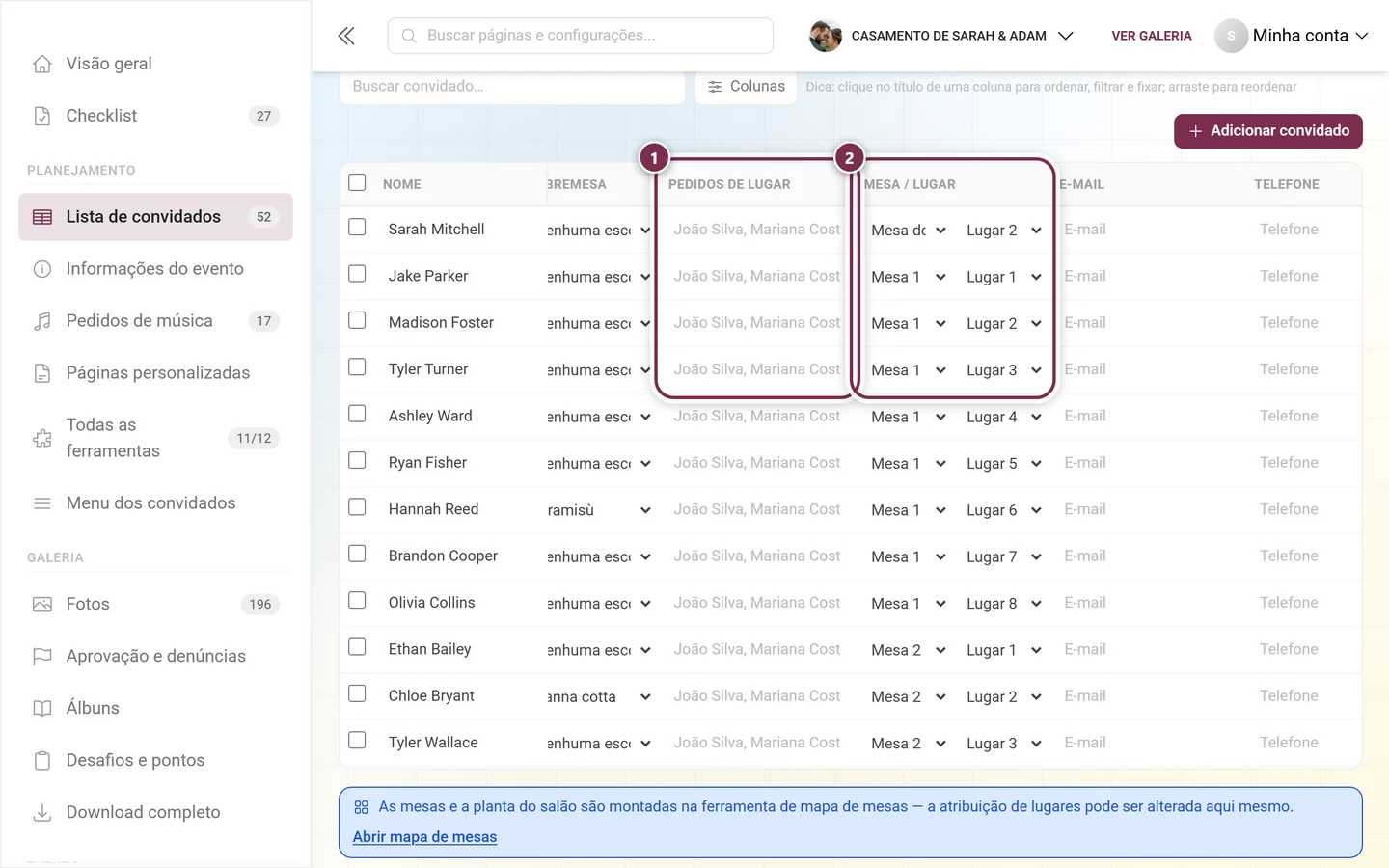Image resolution: width=1389 pixels, height=868 pixels.
Task: Click the Desafios e pontos clipboard icon
Action: (42, 761)
